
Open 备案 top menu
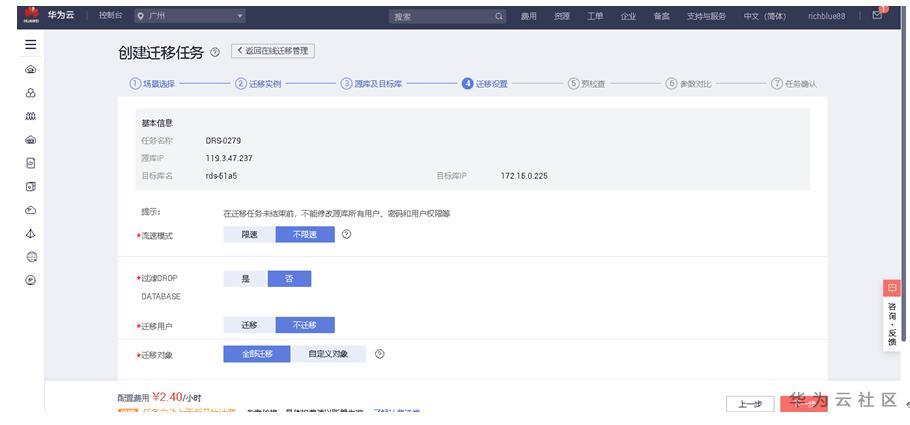point(662,16)
